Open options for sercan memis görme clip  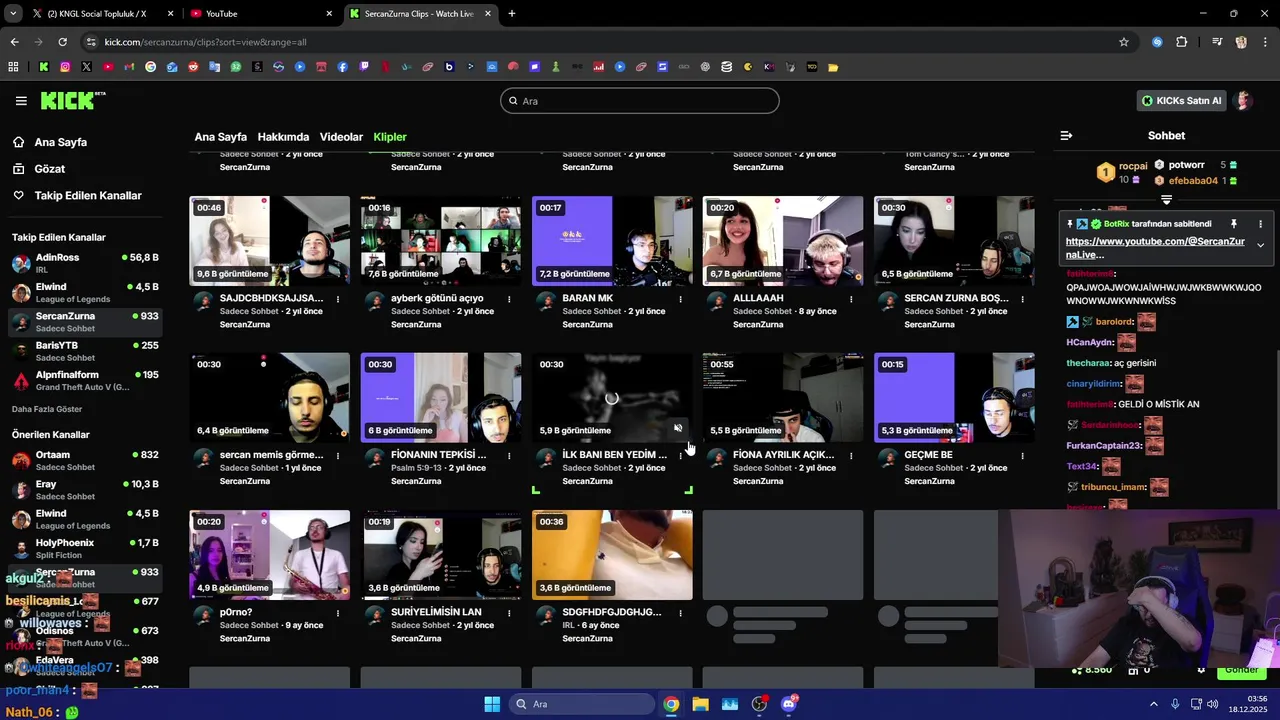click(x=338, y=456)
